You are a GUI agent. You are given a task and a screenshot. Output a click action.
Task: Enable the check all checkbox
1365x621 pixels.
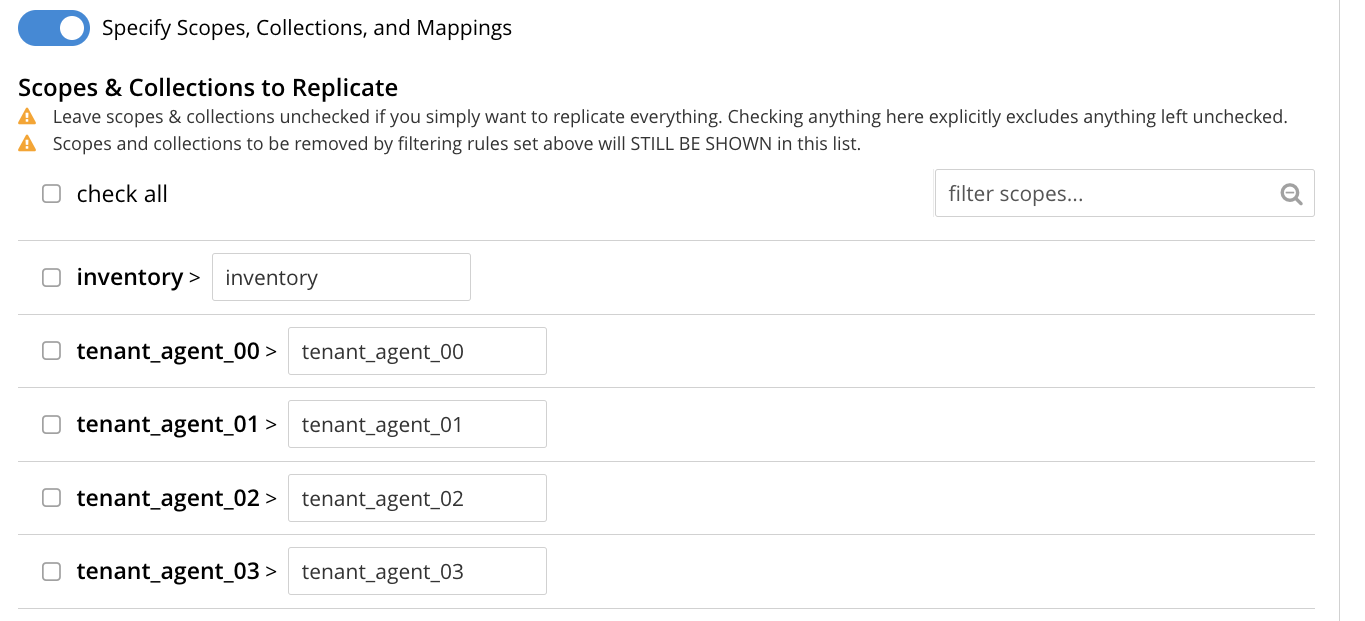[51, 193]
